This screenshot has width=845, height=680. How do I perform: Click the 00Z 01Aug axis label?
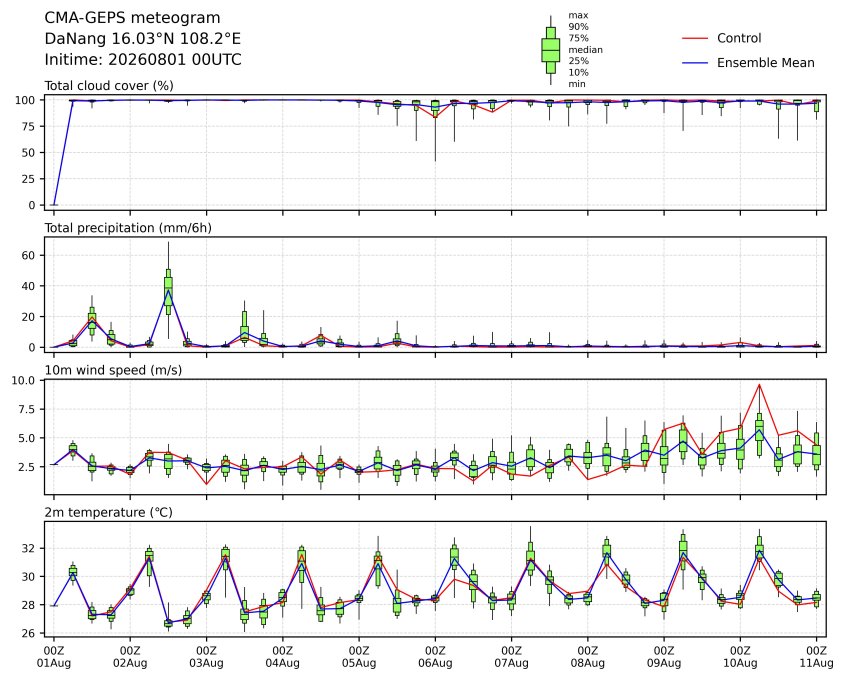pyautogui.click(x=53, y=657)
